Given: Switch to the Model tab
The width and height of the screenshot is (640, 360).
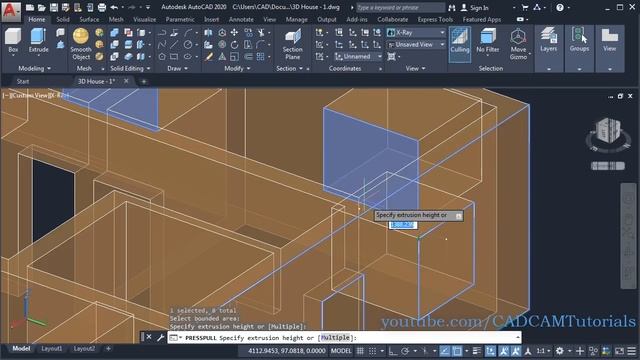Looking at the screenshot, I should pos(21,349).
